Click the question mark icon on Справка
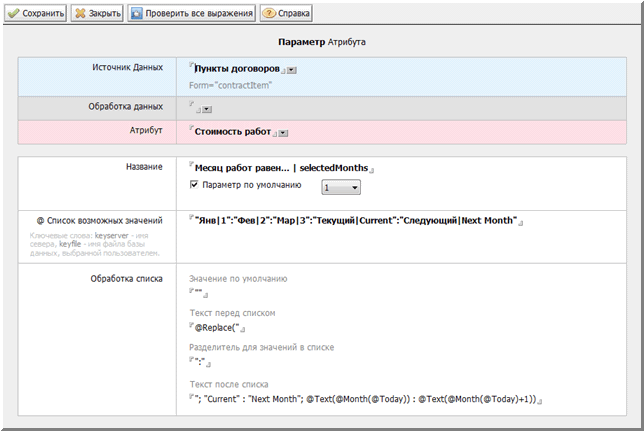This screenshot has height=431, width=644. coord(269,13)
